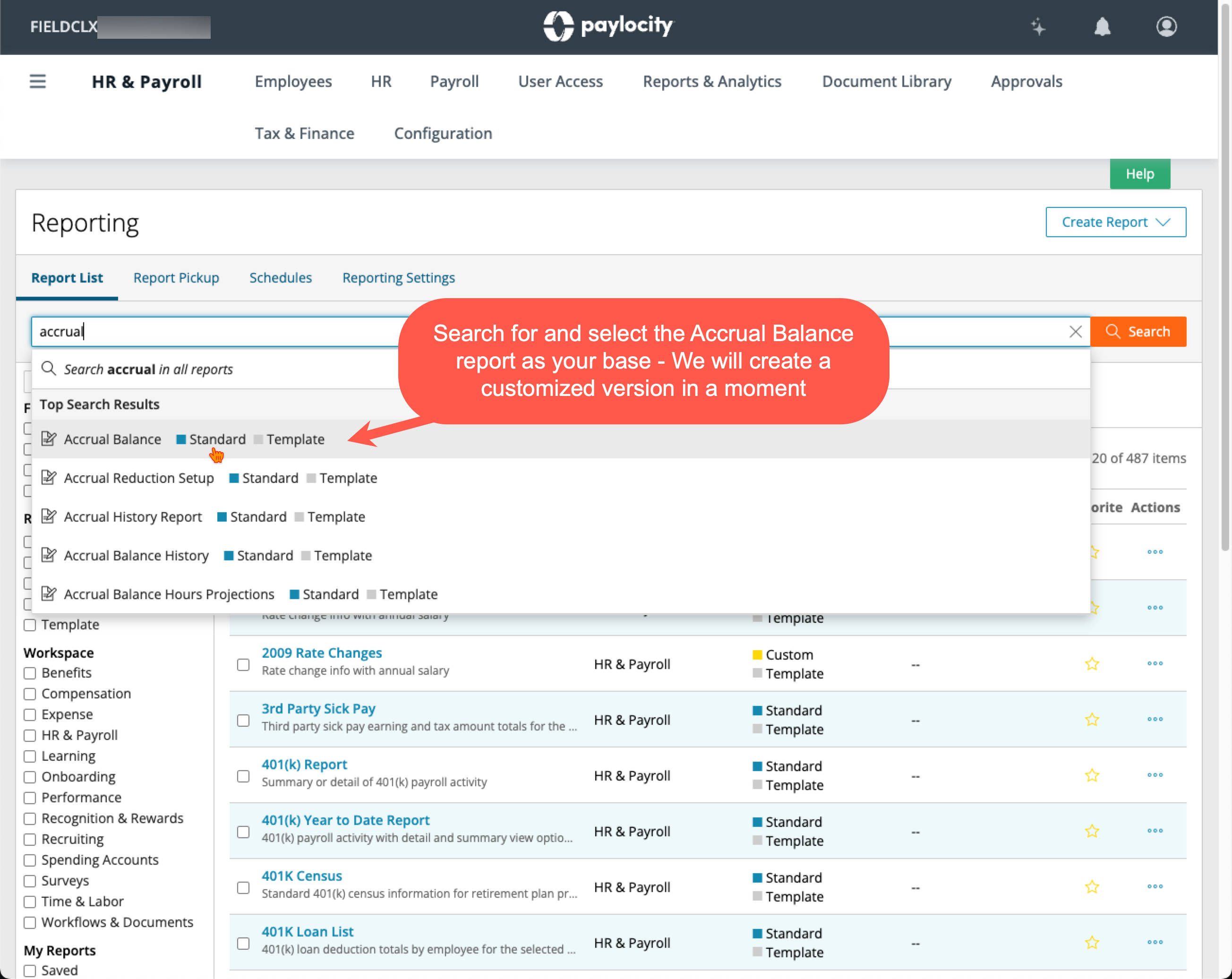Clear search text with X icon
The width and height of the screenshot is (1232, 979).
click(x=1076, y=332)
